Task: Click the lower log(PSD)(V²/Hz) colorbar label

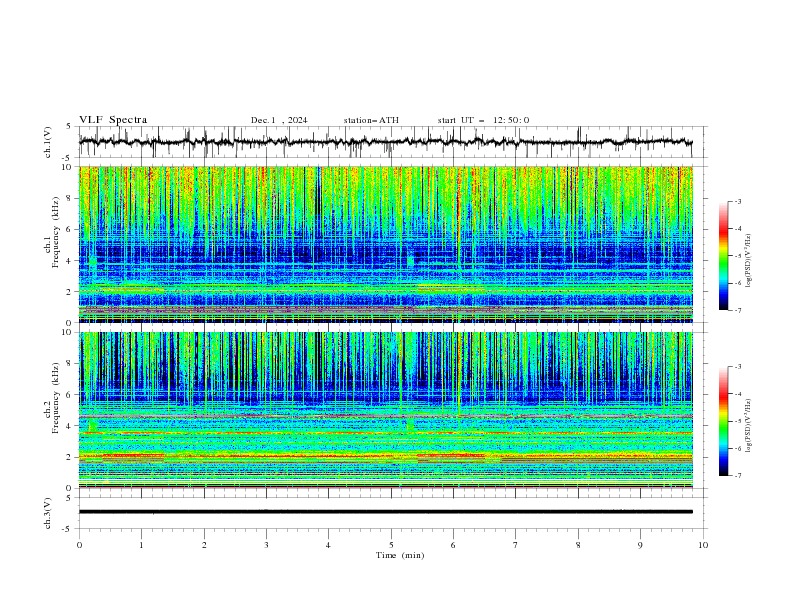Action: point(748,426)
